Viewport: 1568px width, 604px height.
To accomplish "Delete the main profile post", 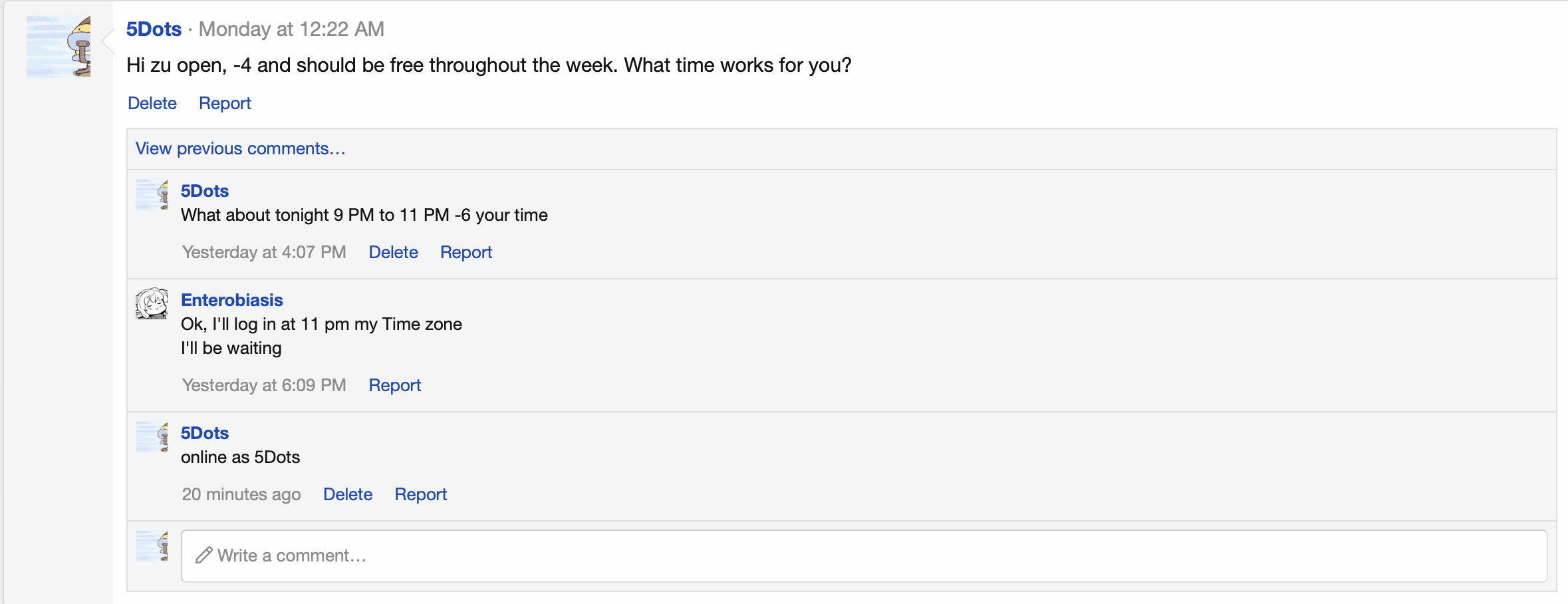I will [x=152, y=103].
